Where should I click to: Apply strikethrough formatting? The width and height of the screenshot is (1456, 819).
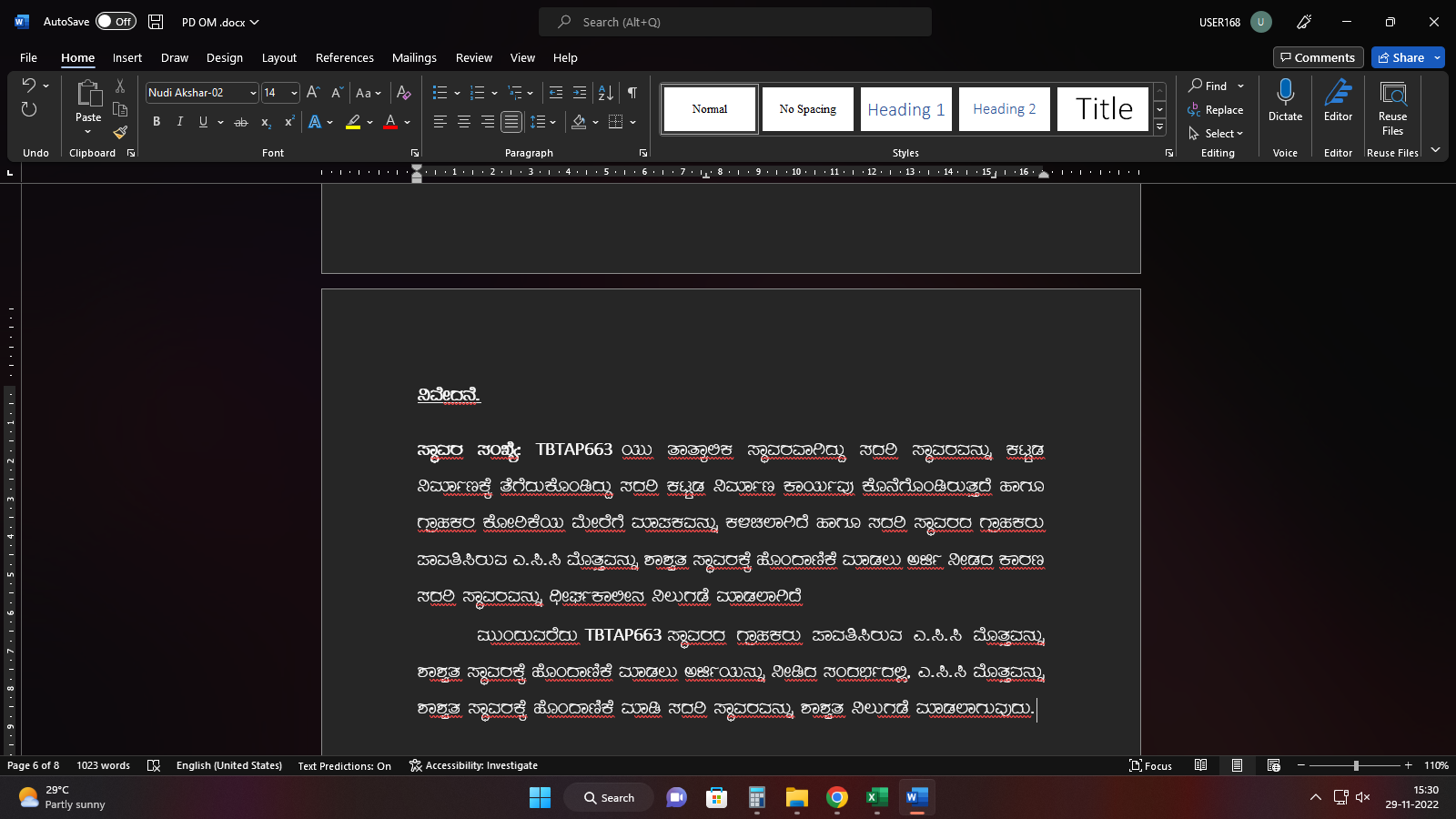click(x=241, y=122)
